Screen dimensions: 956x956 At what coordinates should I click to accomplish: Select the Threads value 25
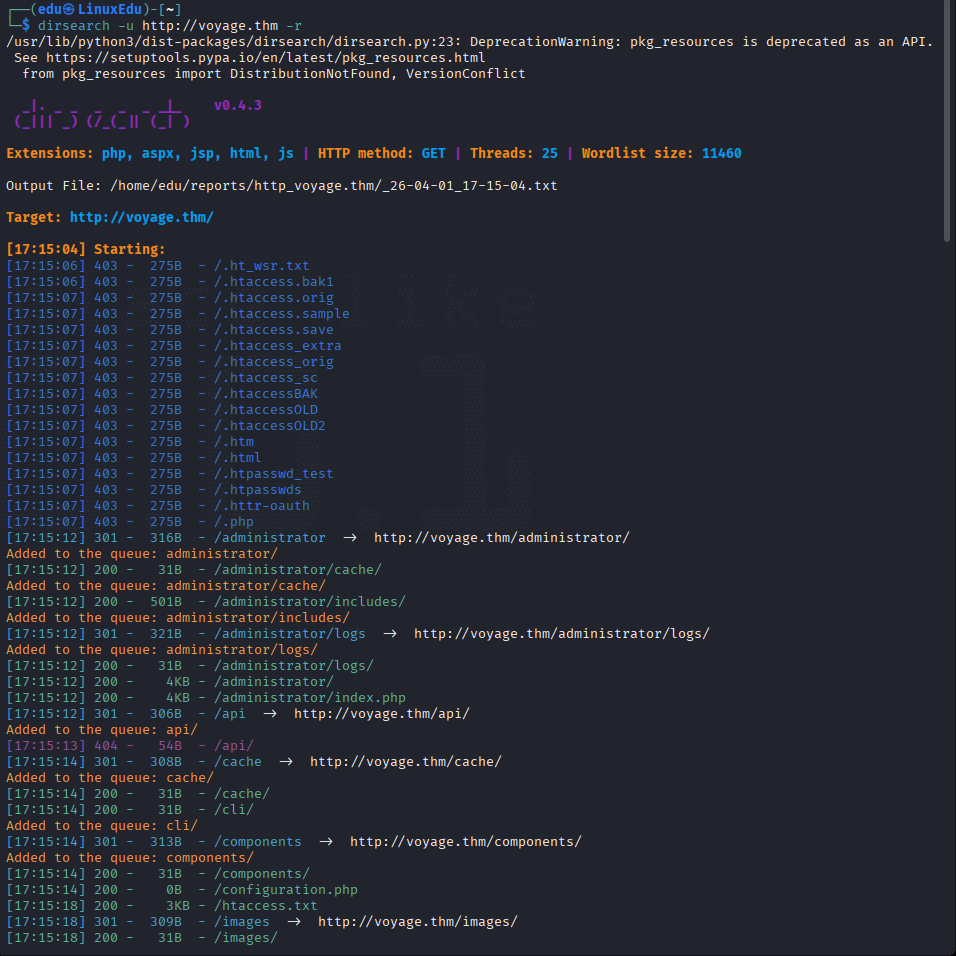549,154
